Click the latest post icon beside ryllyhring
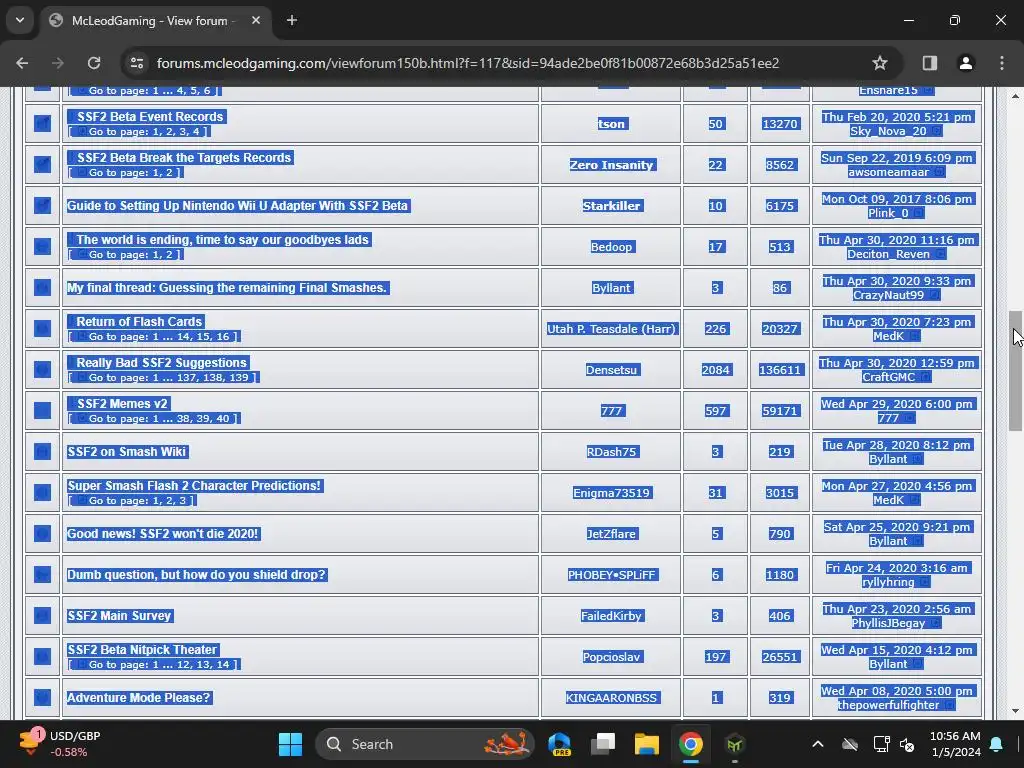Image resolution: width=1024 pixels, height=768 pixels. pyautogui.click(x=924, y=583)
